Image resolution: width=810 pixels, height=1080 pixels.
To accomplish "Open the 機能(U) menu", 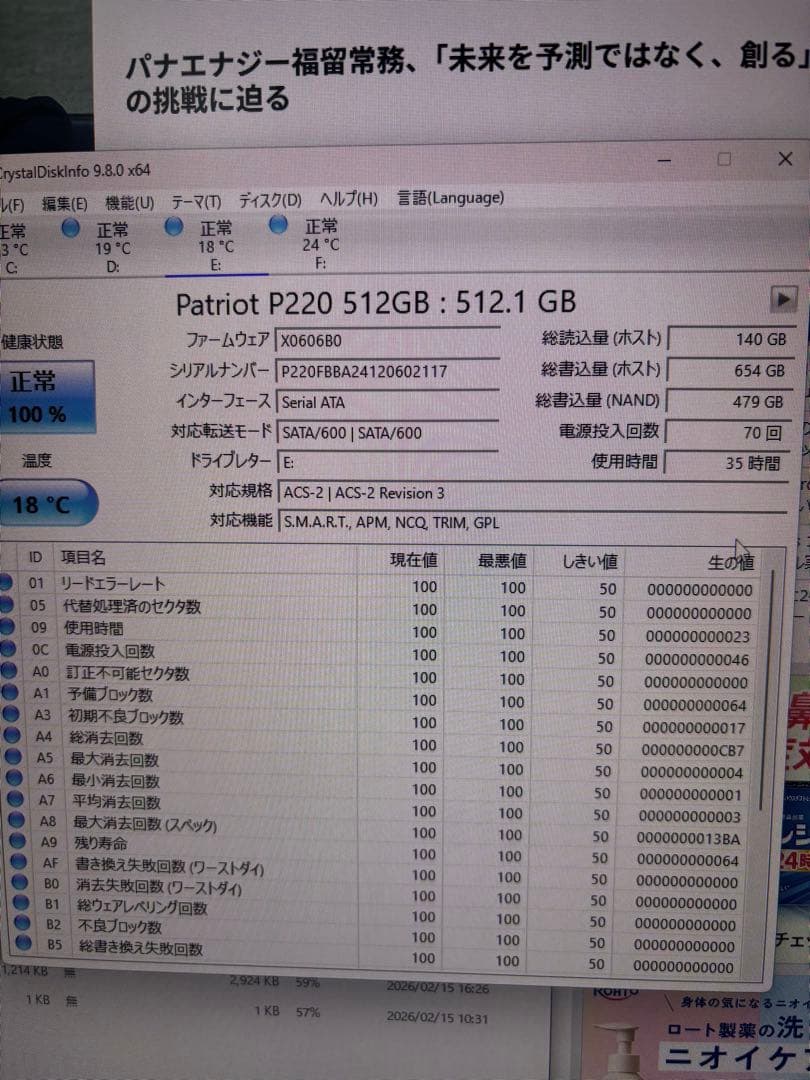I will tap(129, 203).
